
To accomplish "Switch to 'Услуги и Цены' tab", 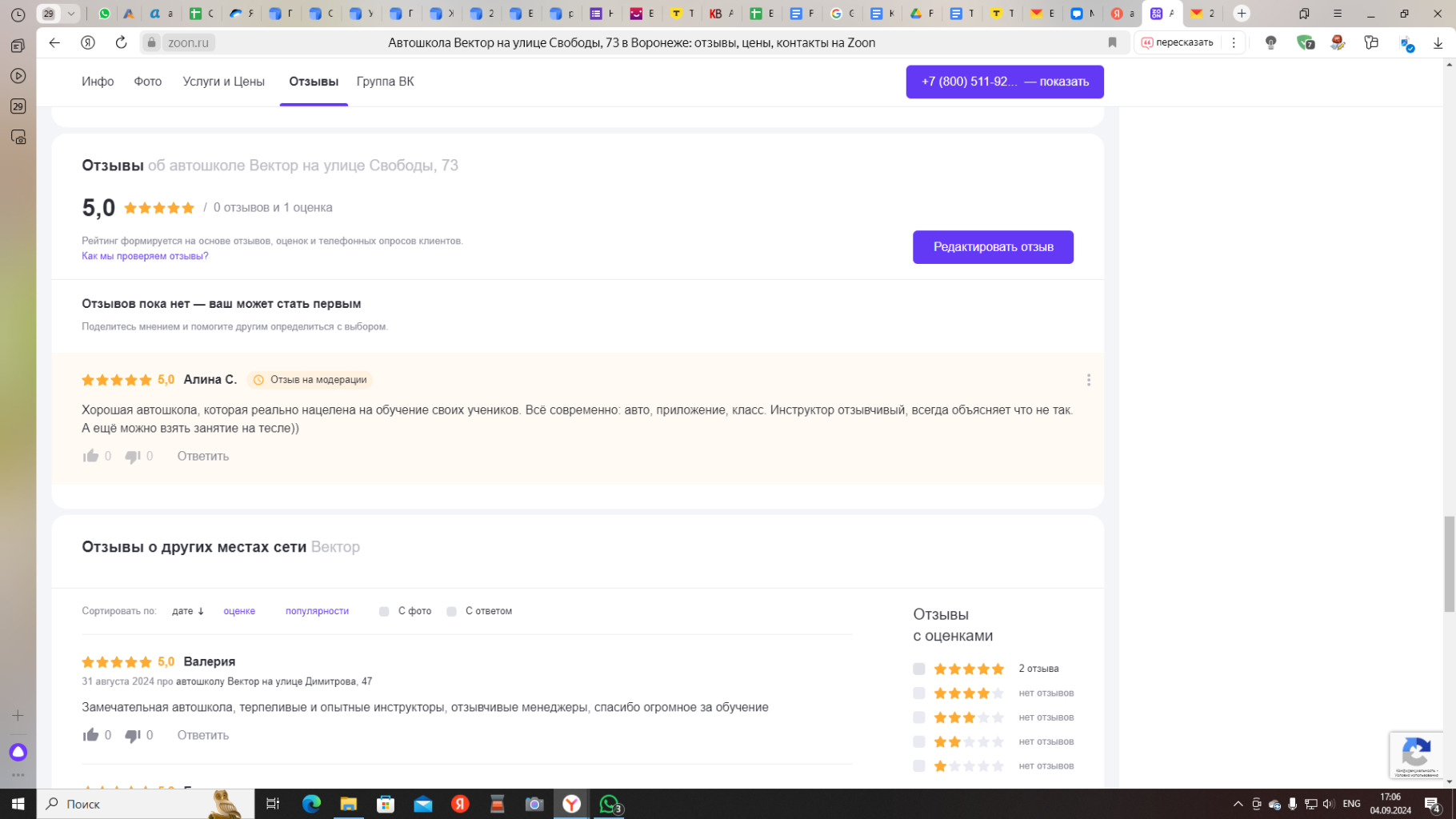I will point(223,82).
